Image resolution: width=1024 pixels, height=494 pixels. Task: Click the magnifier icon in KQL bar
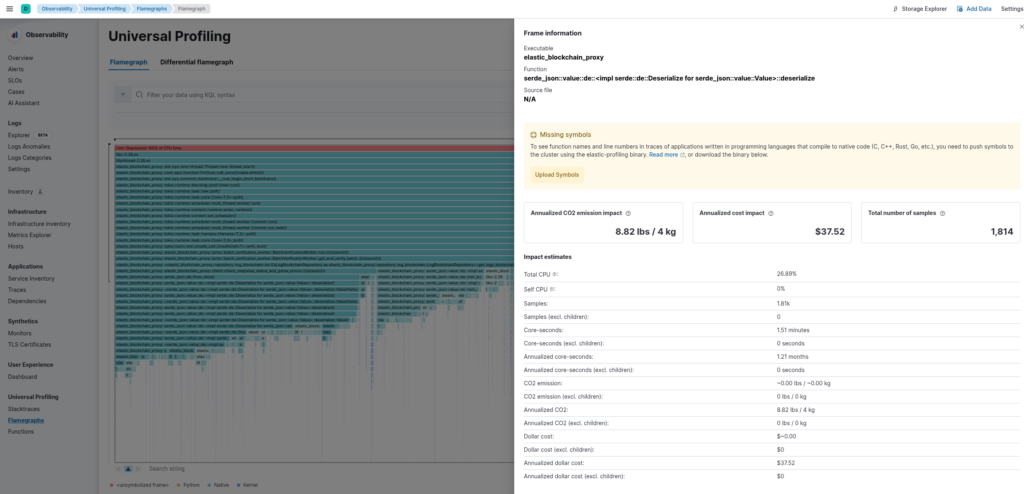[139, 95]
